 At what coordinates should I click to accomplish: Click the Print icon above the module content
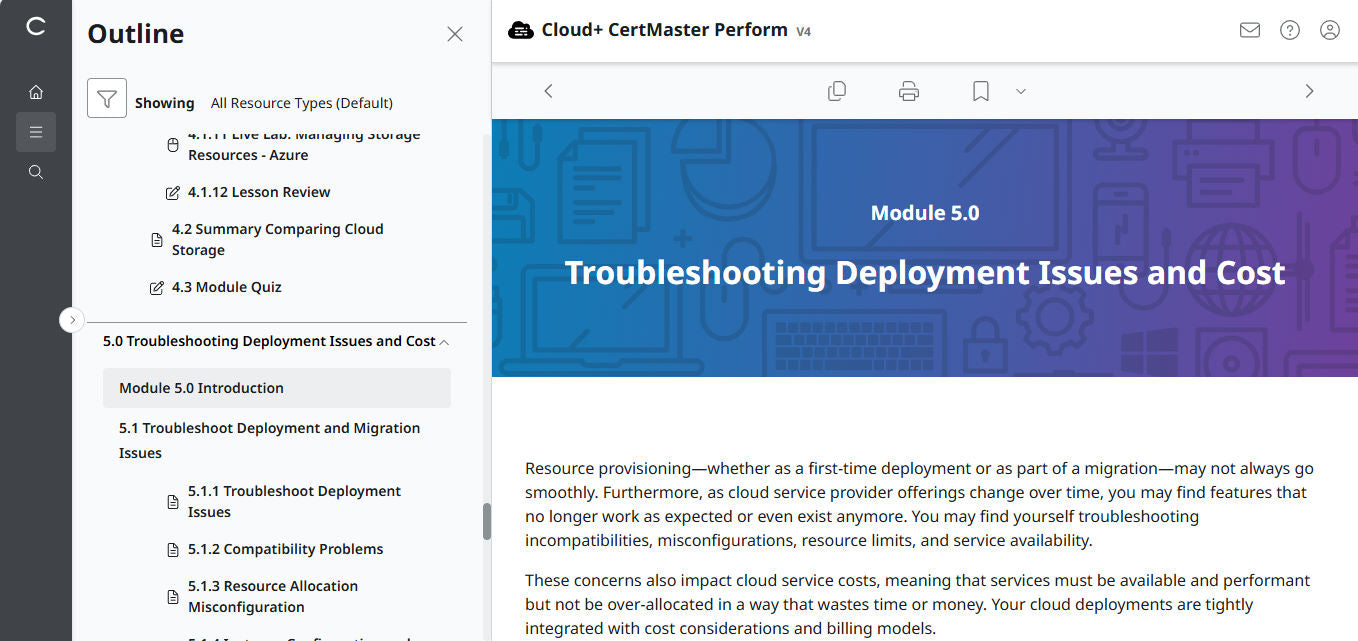908,90
